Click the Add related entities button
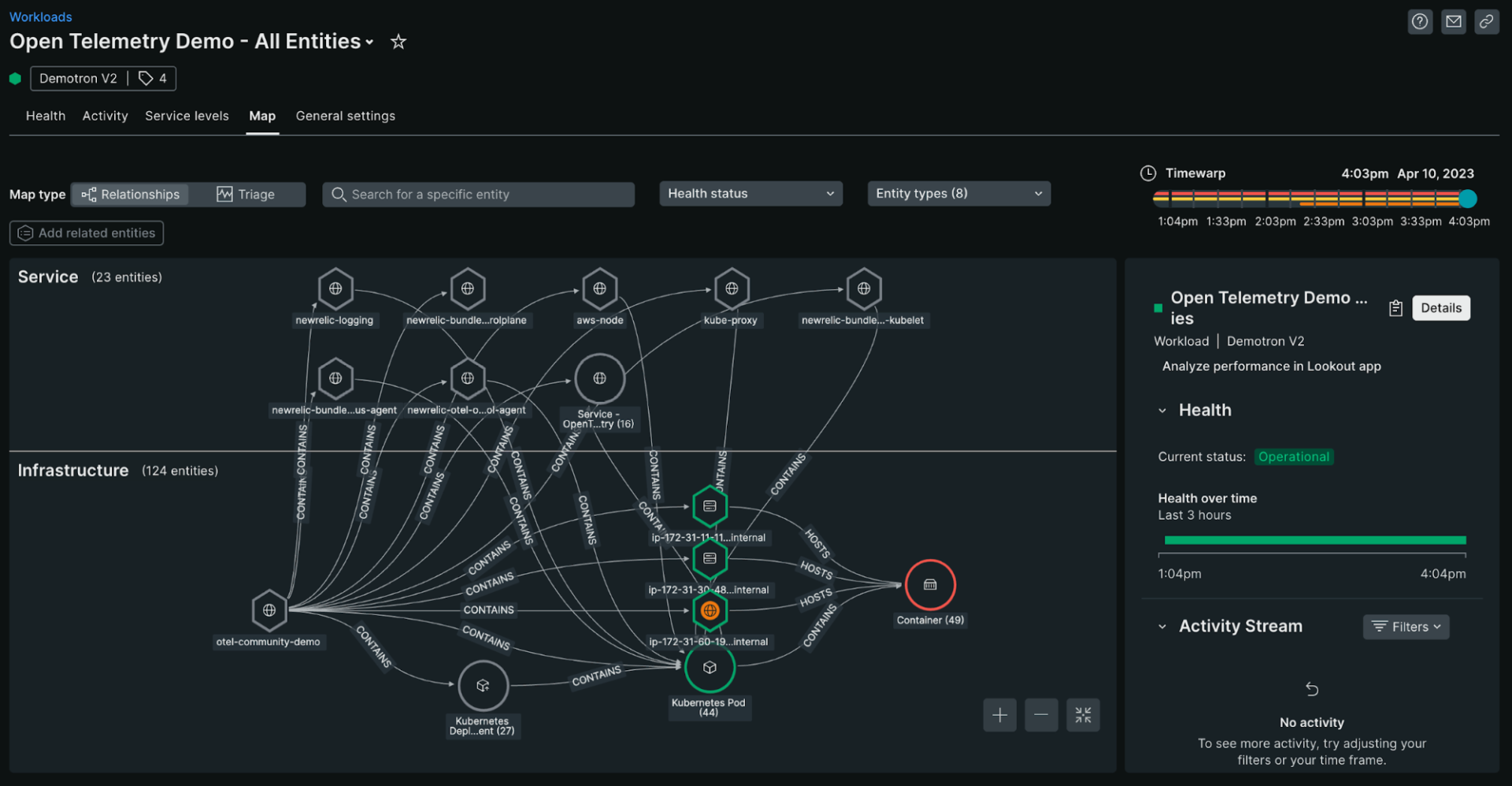This screenshot has height=786, width=1512. (87, 233)
